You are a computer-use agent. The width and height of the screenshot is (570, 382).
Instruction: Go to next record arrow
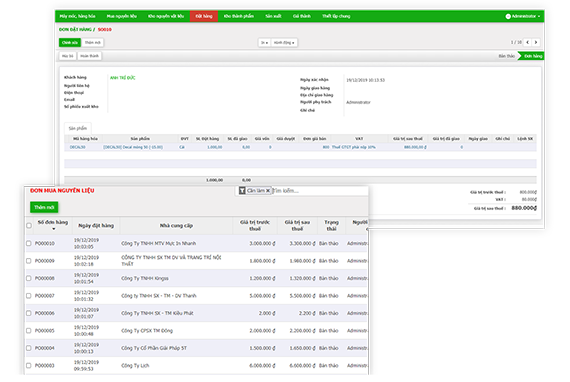point(535,43)
